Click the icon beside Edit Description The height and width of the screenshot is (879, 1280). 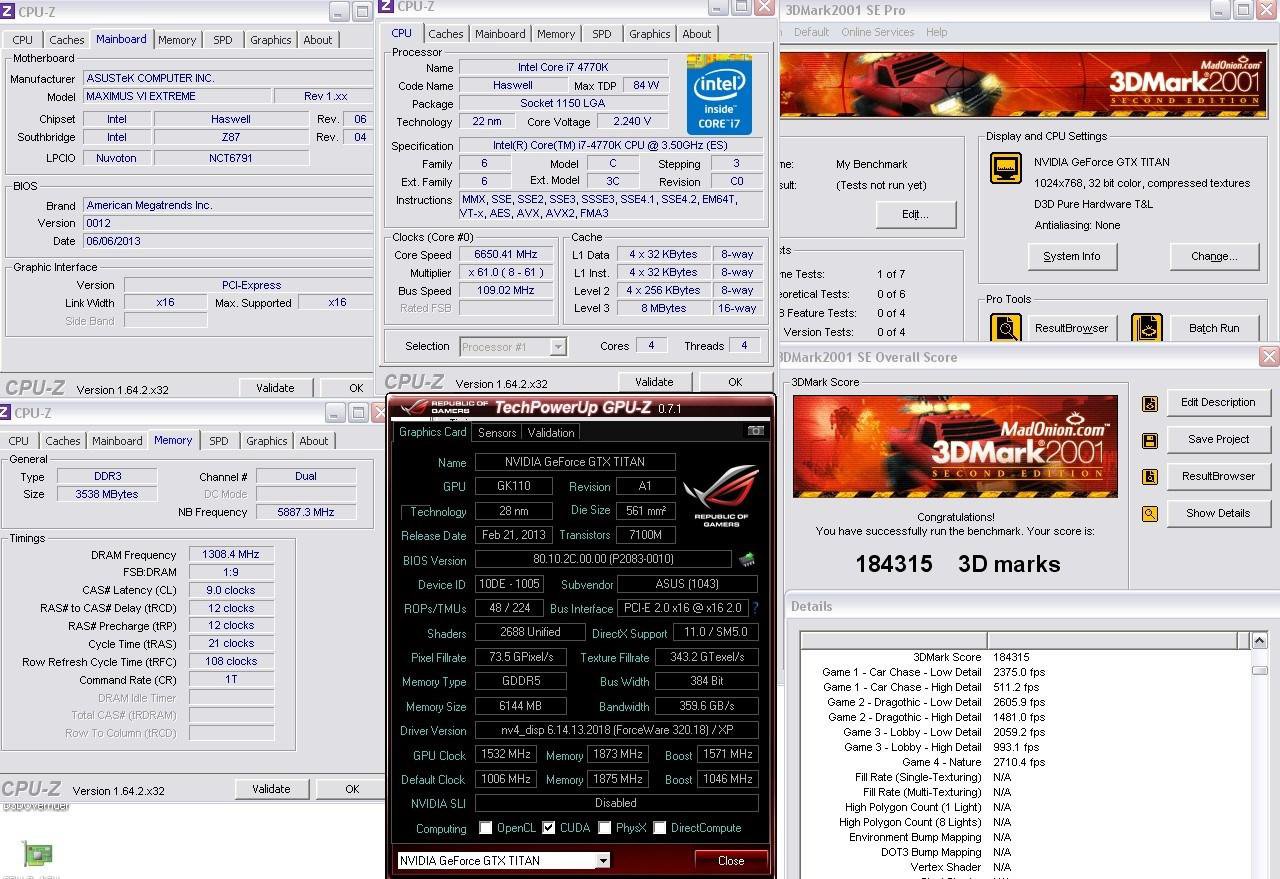1150,403
